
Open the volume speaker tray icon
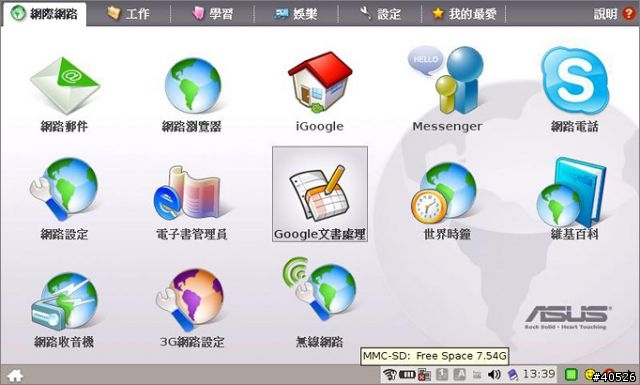(495, 374)
